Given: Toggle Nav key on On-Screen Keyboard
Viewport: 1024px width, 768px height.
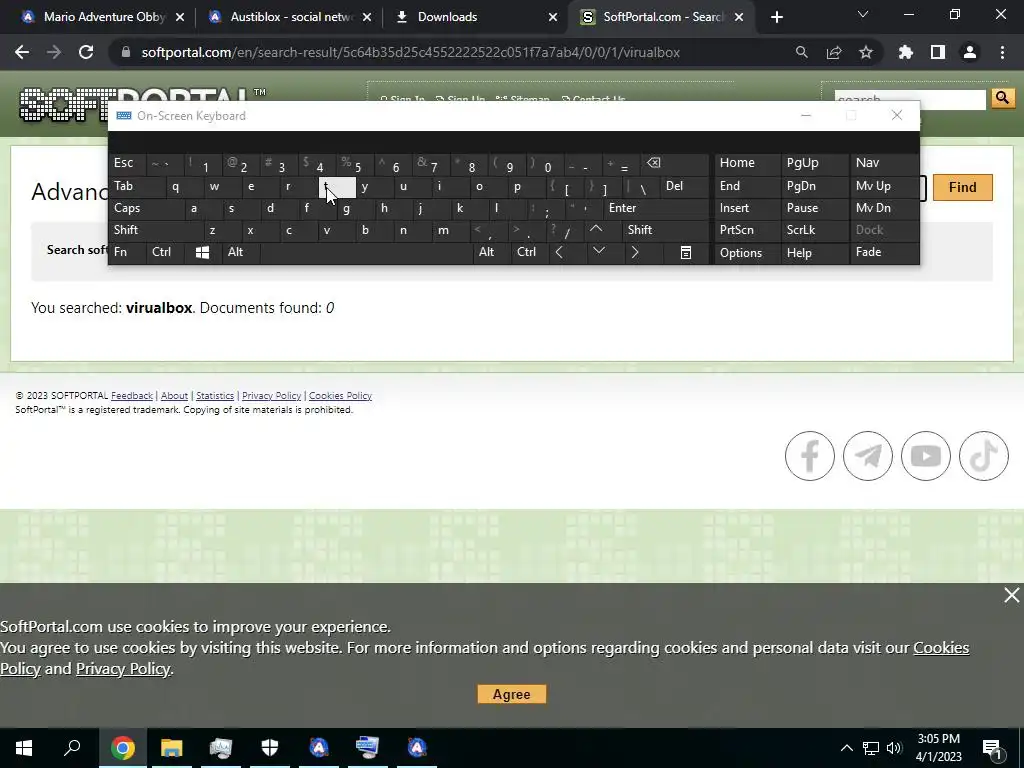Looking at the screenshot, I should (x=884, y=163).
